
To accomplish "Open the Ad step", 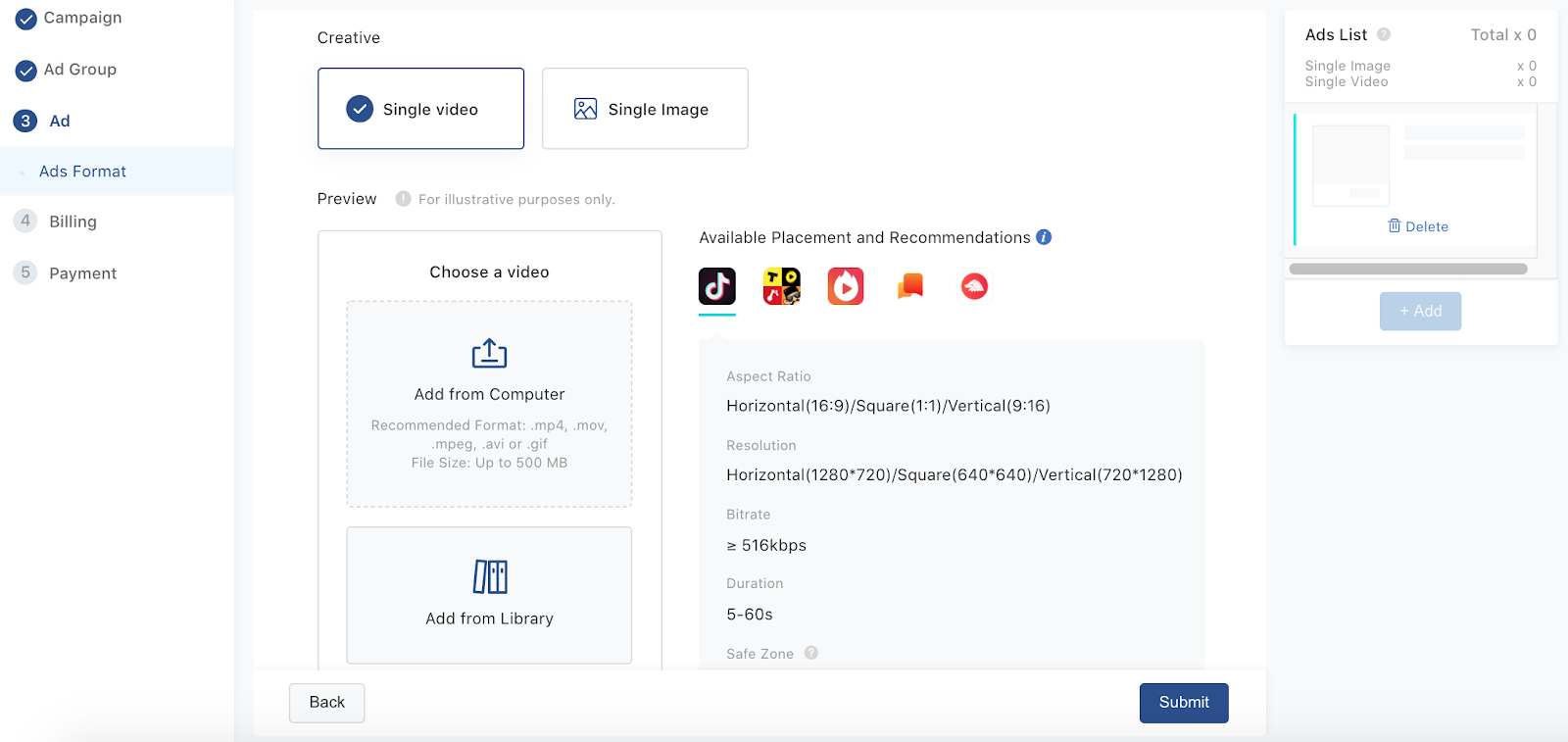I will (x=60, y=122).
